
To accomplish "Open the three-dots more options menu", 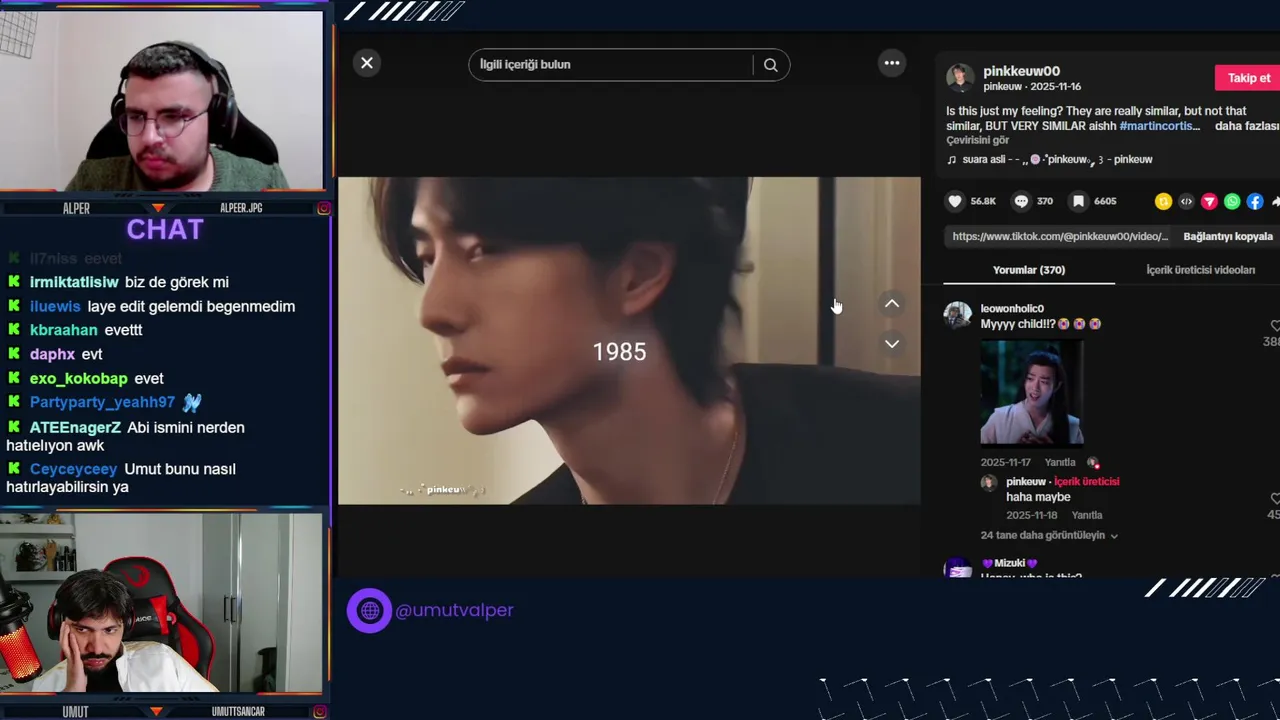I will [x=892, y=63].
